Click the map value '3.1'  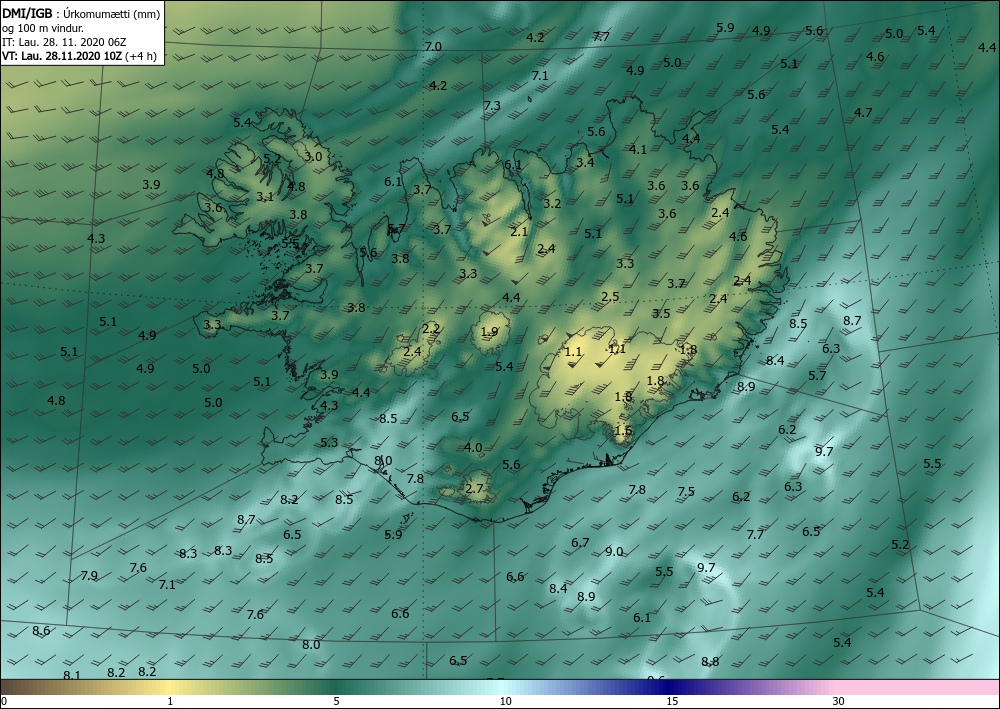[x=265, y=197]
